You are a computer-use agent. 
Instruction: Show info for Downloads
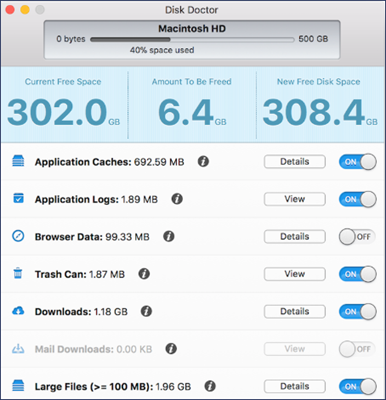(x=146, y=311)
